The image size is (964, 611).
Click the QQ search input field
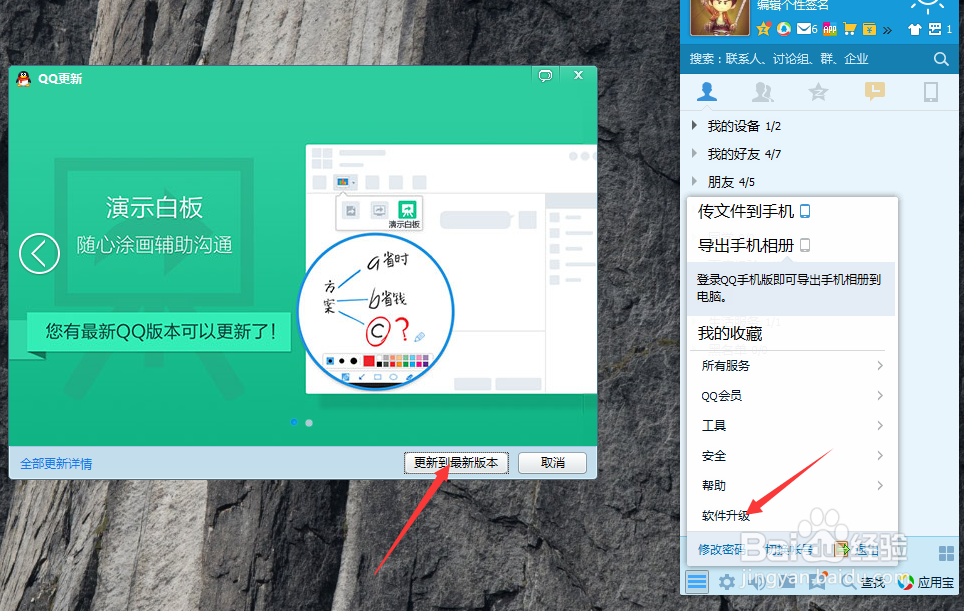pyautogui.click(x=805, y=59)
